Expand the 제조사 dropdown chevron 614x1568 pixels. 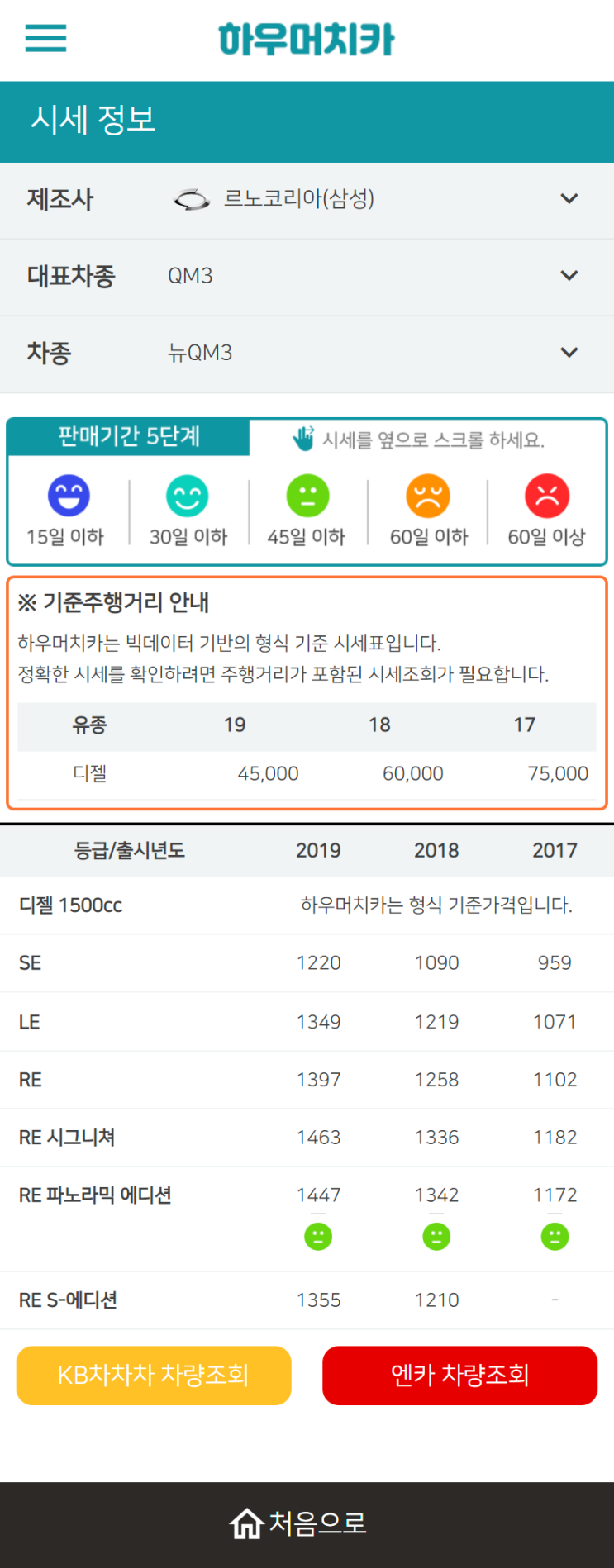click(x=569, y=199)
